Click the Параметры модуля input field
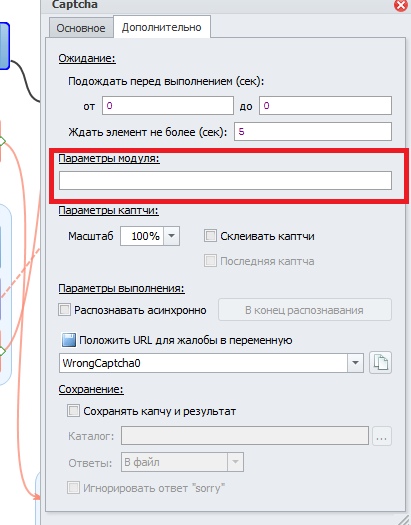The image size is (411, 525). tap(226, 180)
